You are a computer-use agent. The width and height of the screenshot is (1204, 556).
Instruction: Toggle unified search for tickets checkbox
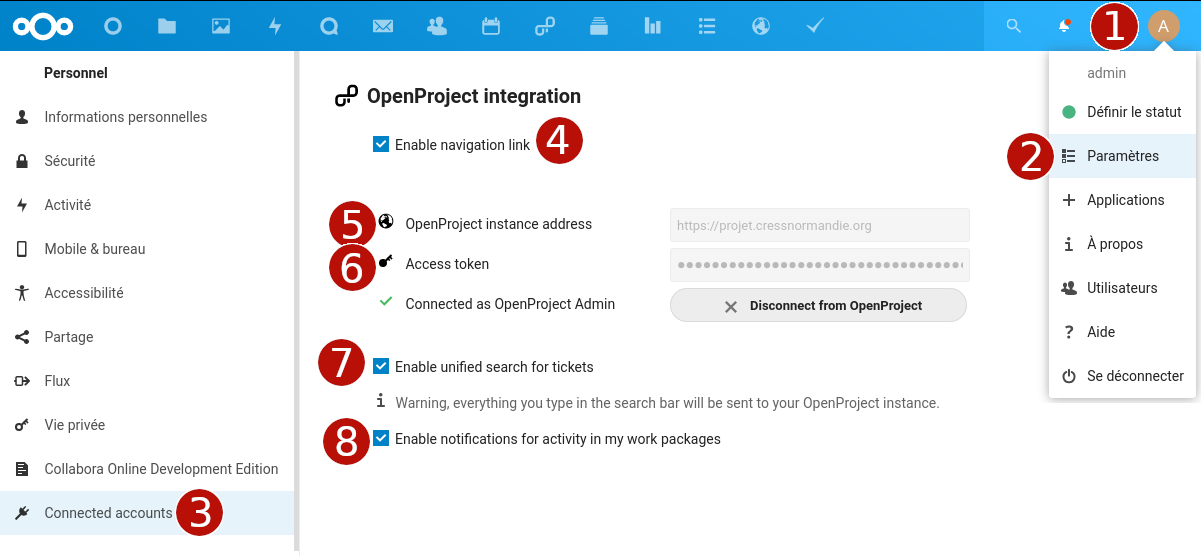(381, 366)
